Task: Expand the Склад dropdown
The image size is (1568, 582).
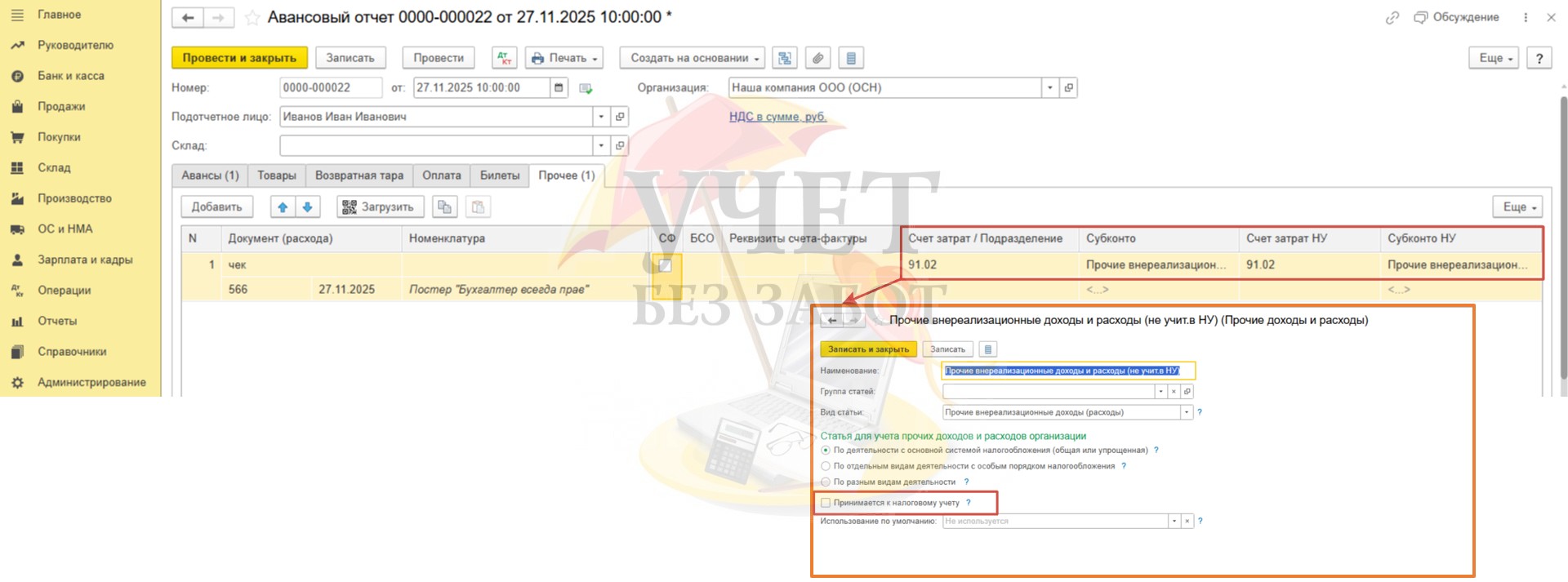Action: click(x=601, y=145)
